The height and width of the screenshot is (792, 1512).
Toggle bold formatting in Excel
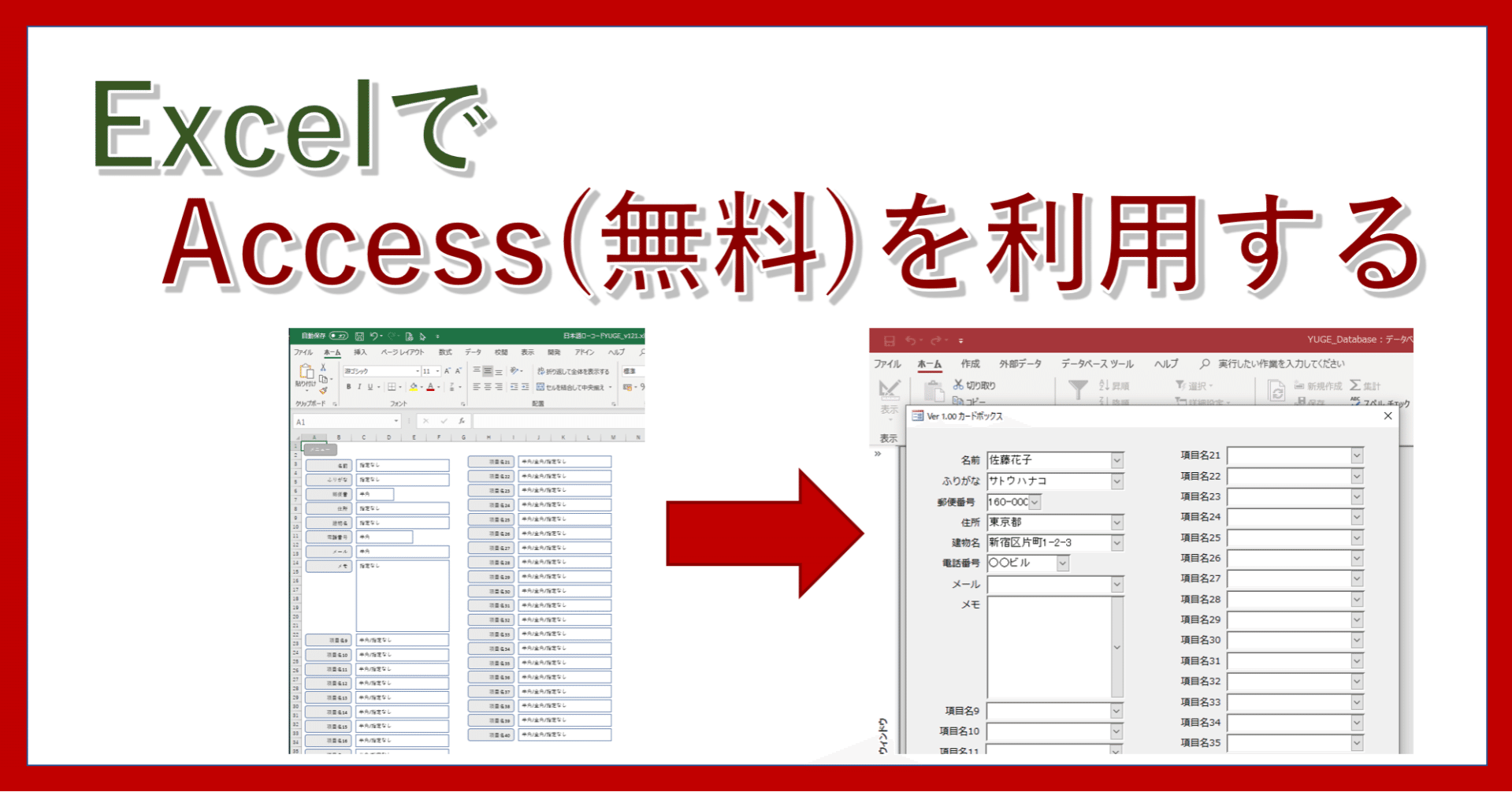click(348, 387)
